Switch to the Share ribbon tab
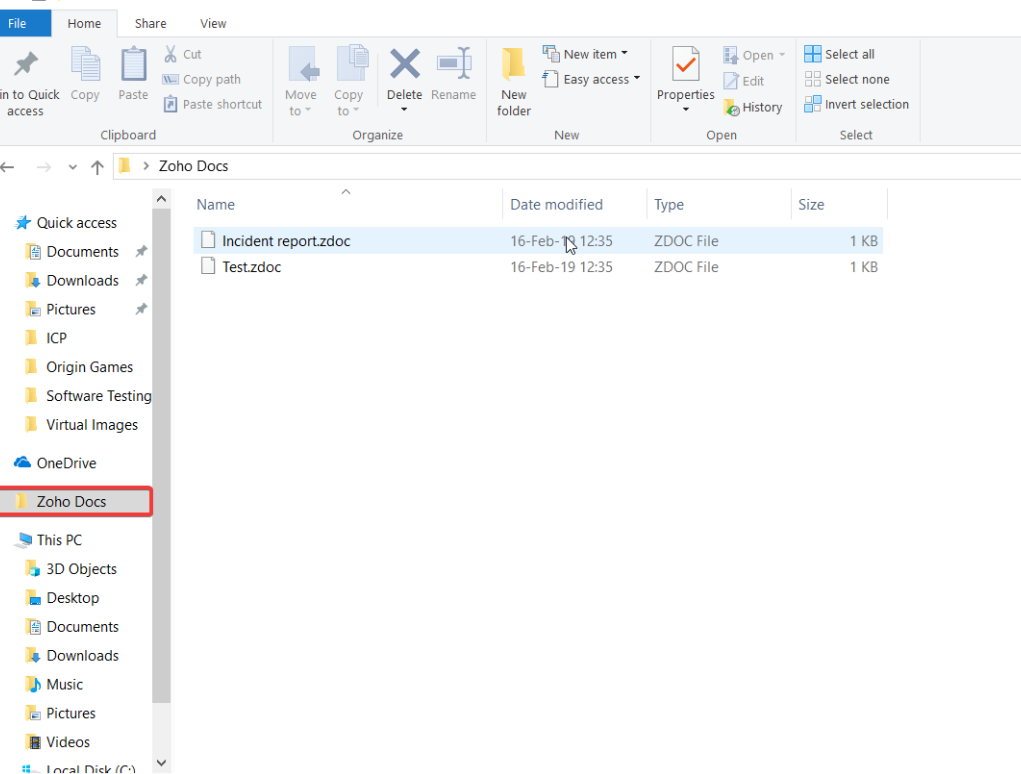The height and width of the screenshot is (774, 1021). pyautogui.click(x=150, y=23)
